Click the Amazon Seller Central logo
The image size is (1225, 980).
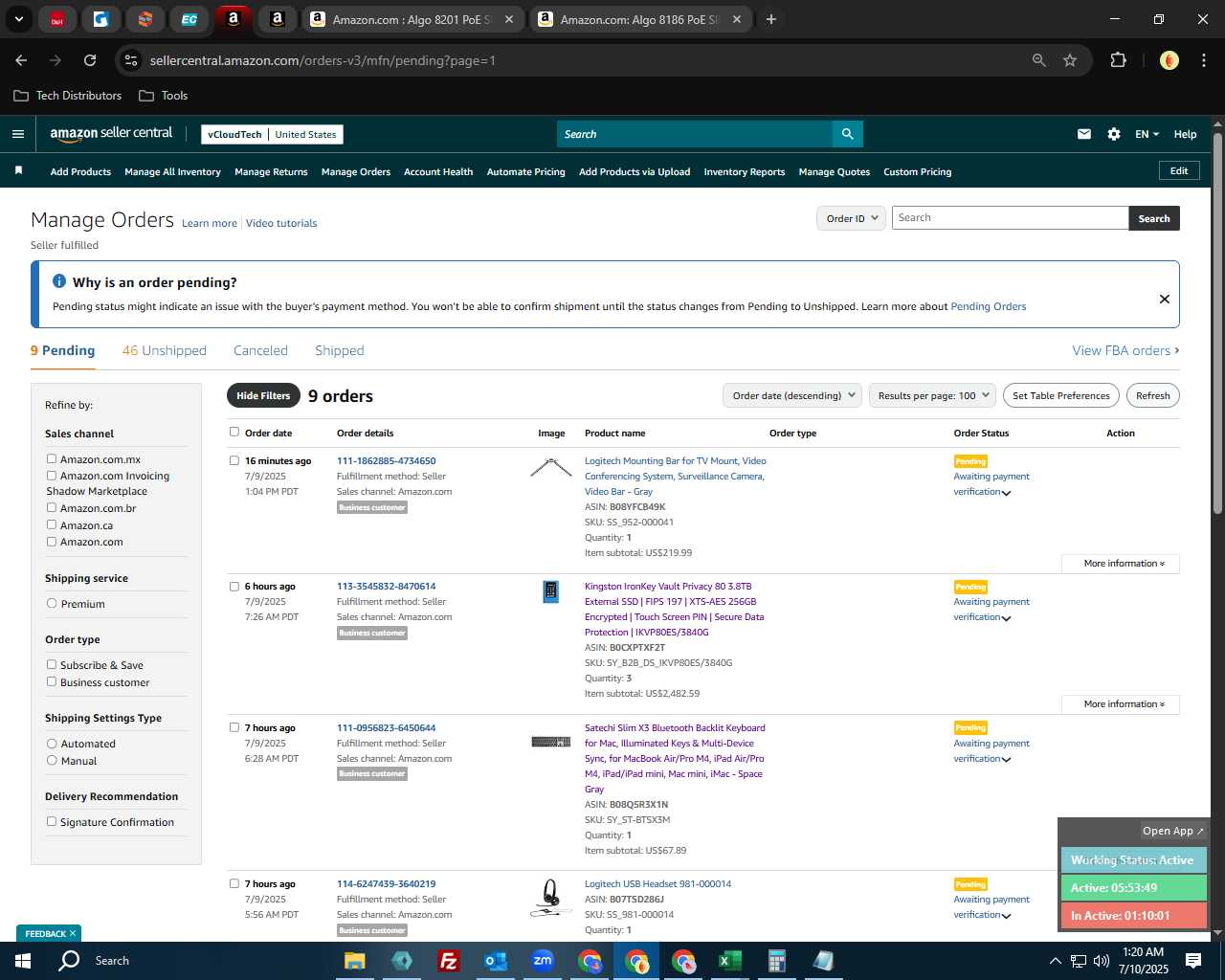point(111,134)
